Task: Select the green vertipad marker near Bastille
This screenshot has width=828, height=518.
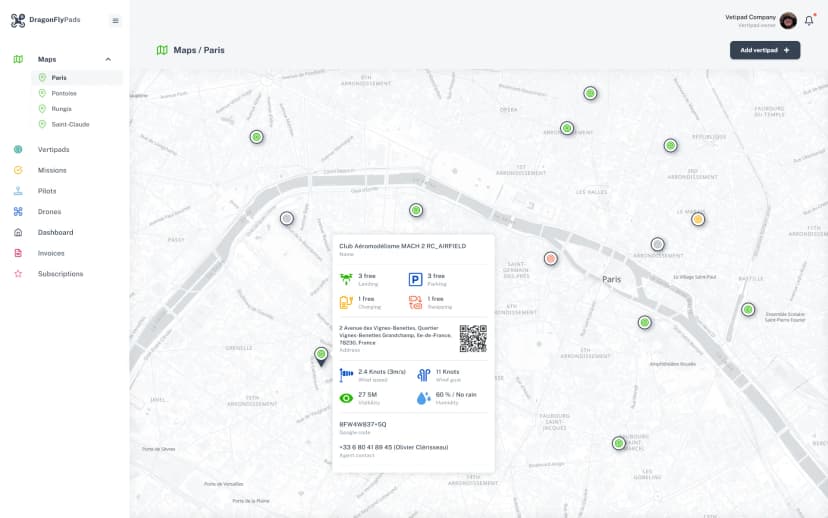Action: point(748,309)
